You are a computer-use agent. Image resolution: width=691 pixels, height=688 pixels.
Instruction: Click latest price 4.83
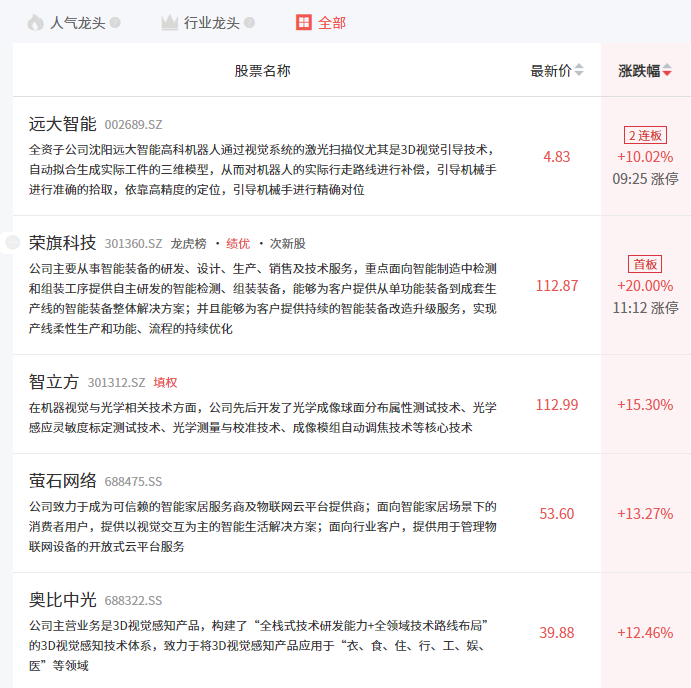[557, 157]
